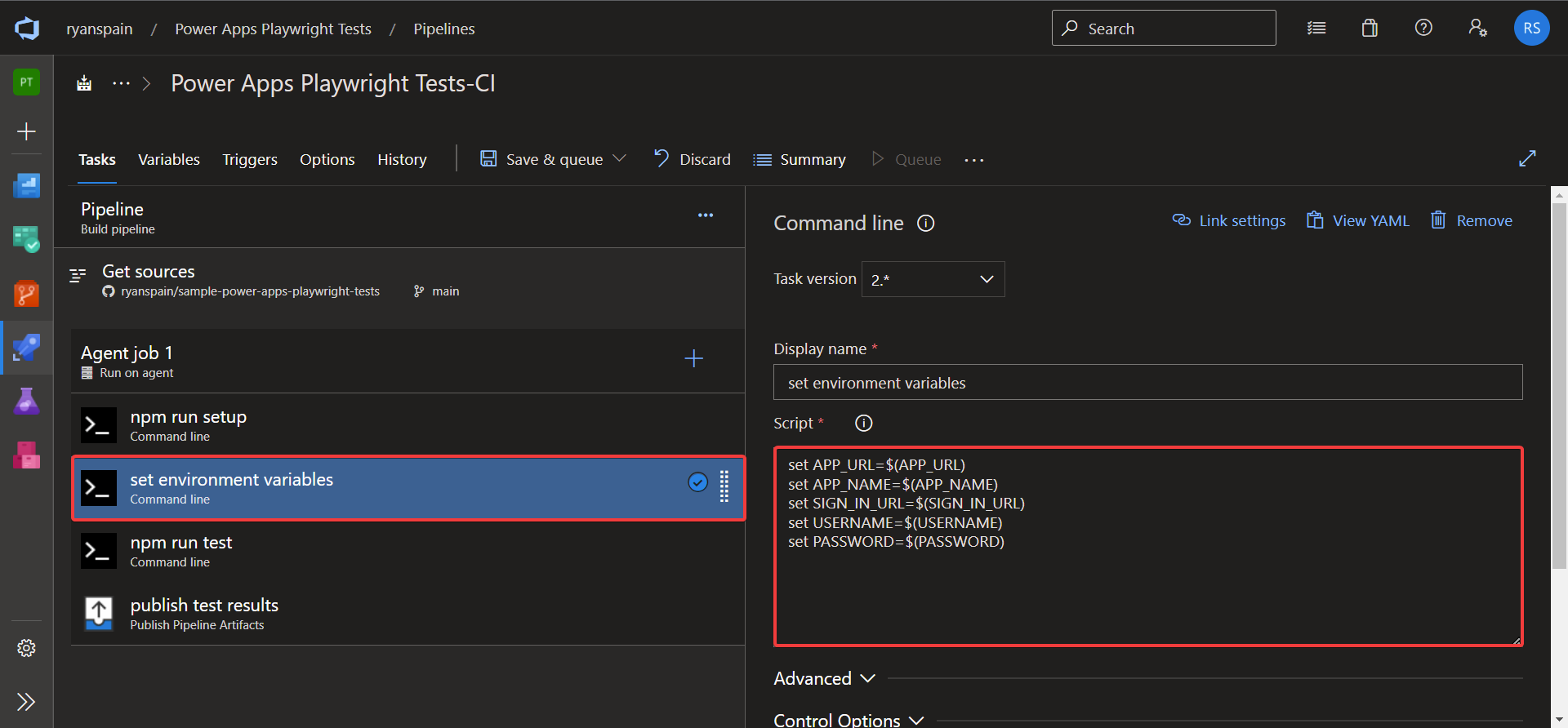Open work items list icon in header

pos(1316,28)
